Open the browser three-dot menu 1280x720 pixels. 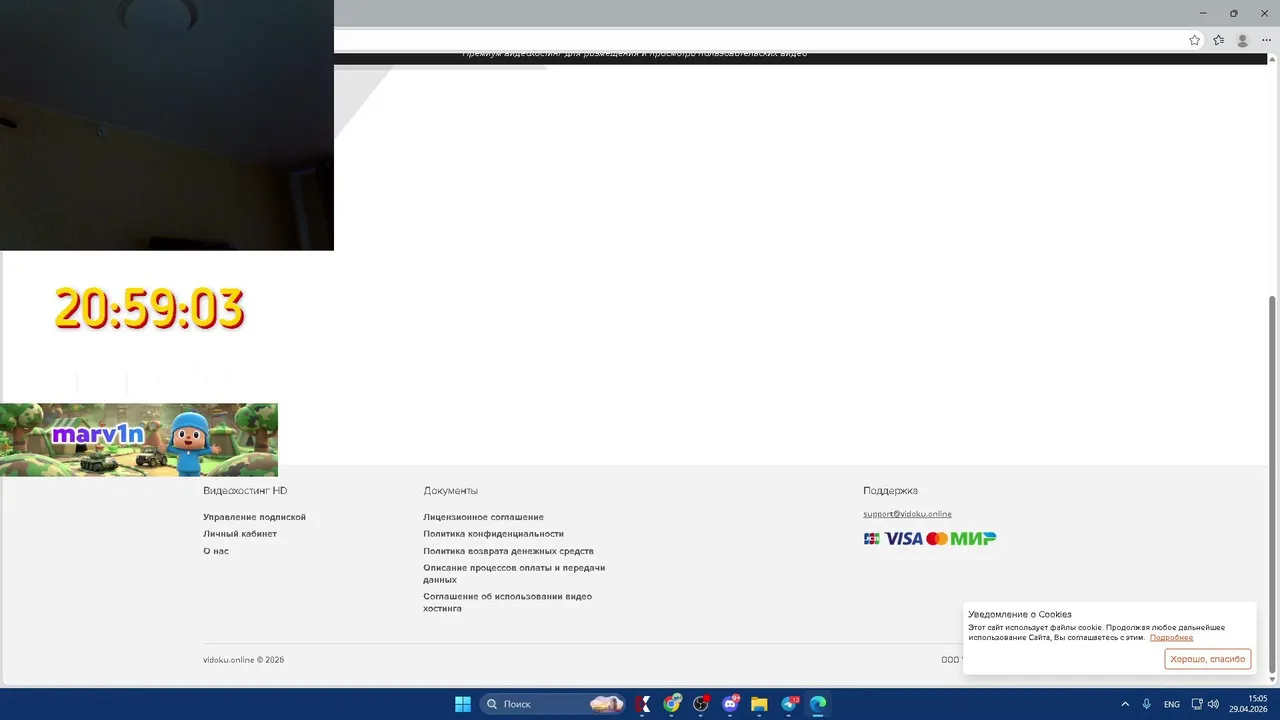point(1266,40)
